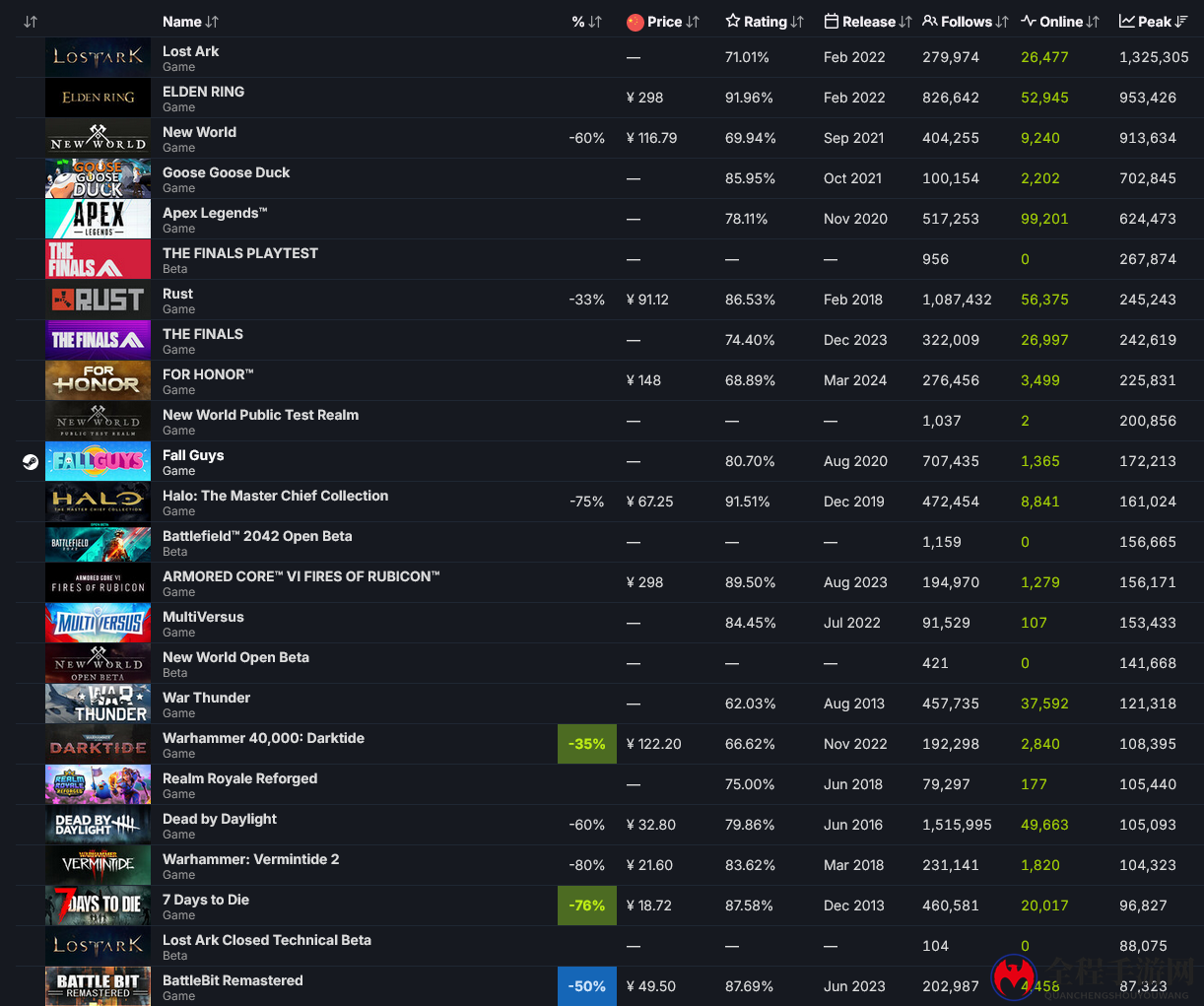Select Rust follows count 1,087,432
This screenshot has width=1204, height=1006.
click(x=957, y=300)
